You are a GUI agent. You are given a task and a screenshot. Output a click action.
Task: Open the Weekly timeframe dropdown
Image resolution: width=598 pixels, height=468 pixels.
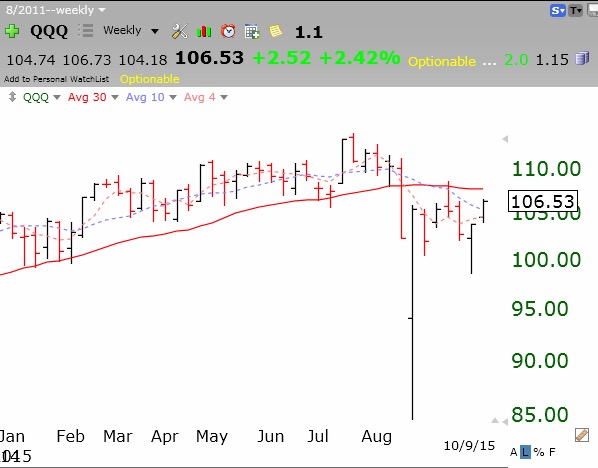pyautogui.click(x=131, y=30)
